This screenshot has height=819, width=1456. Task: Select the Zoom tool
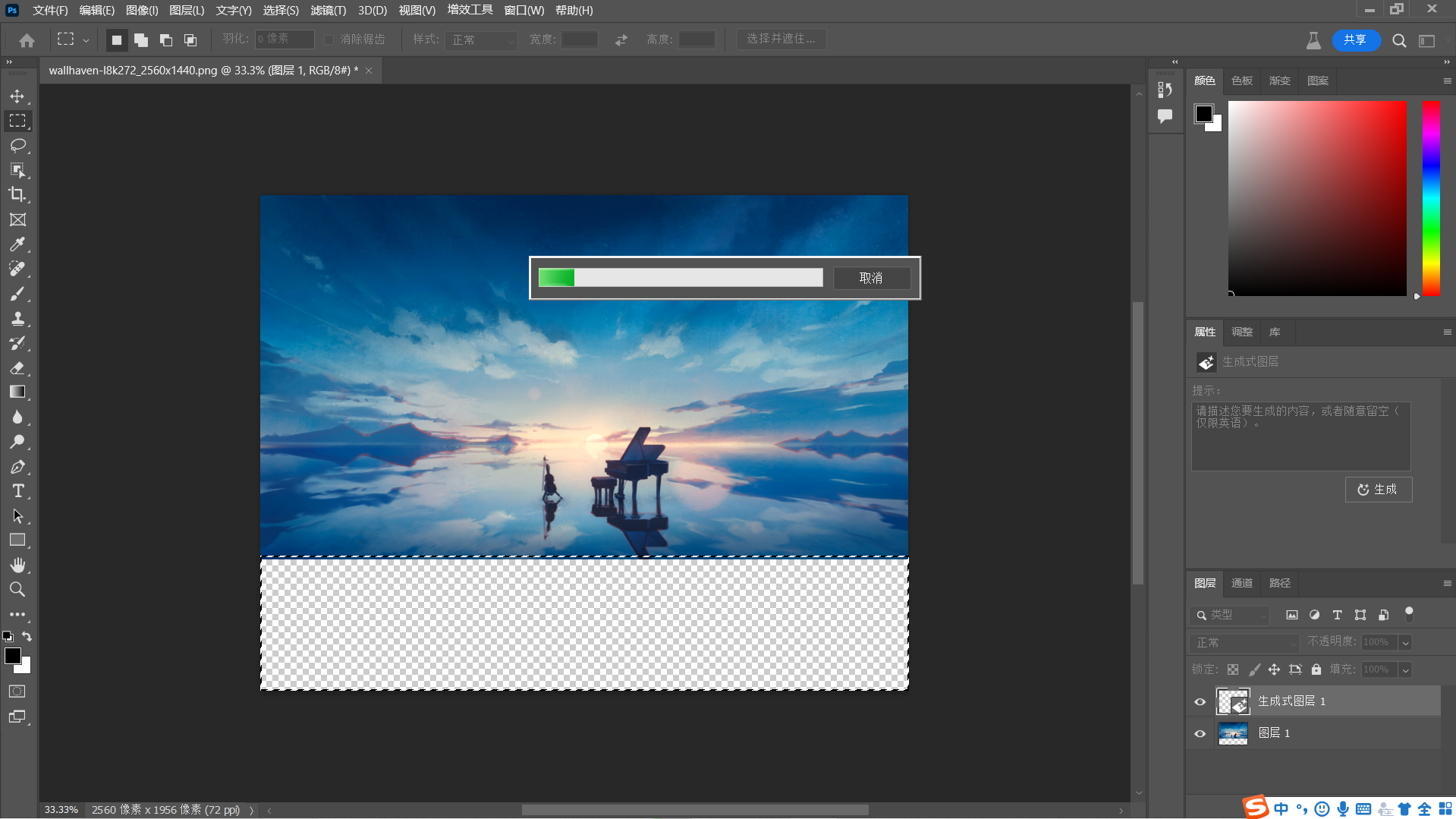point(17,589)
